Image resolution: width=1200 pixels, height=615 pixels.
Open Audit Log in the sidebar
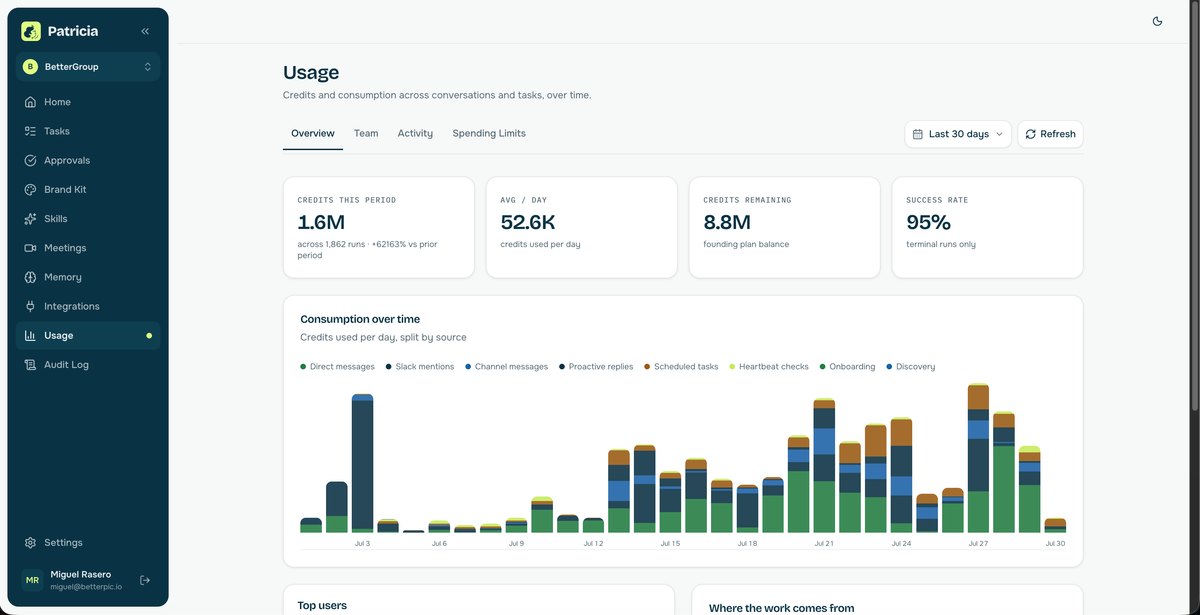88,365
